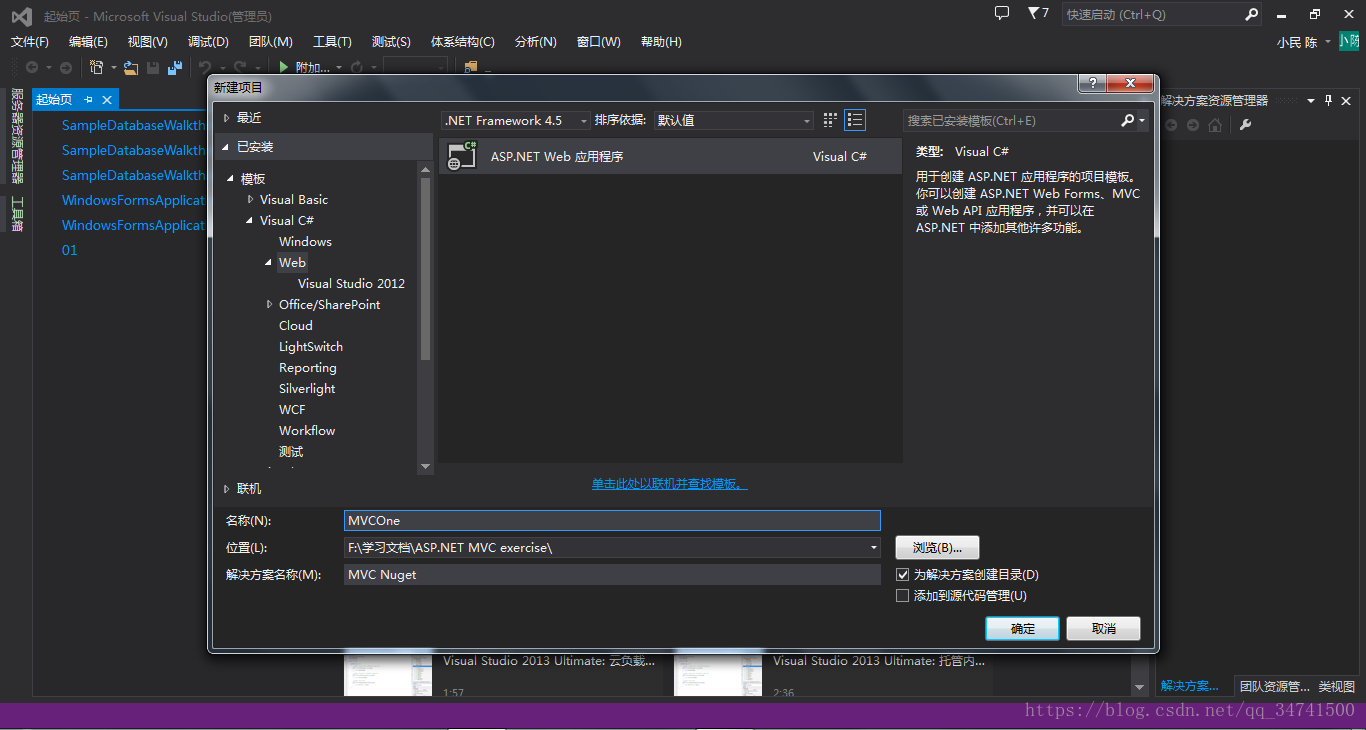1366x730 pixels.
Task: Open the notifications flag showing 7
Action: [x=1038, y=13]
